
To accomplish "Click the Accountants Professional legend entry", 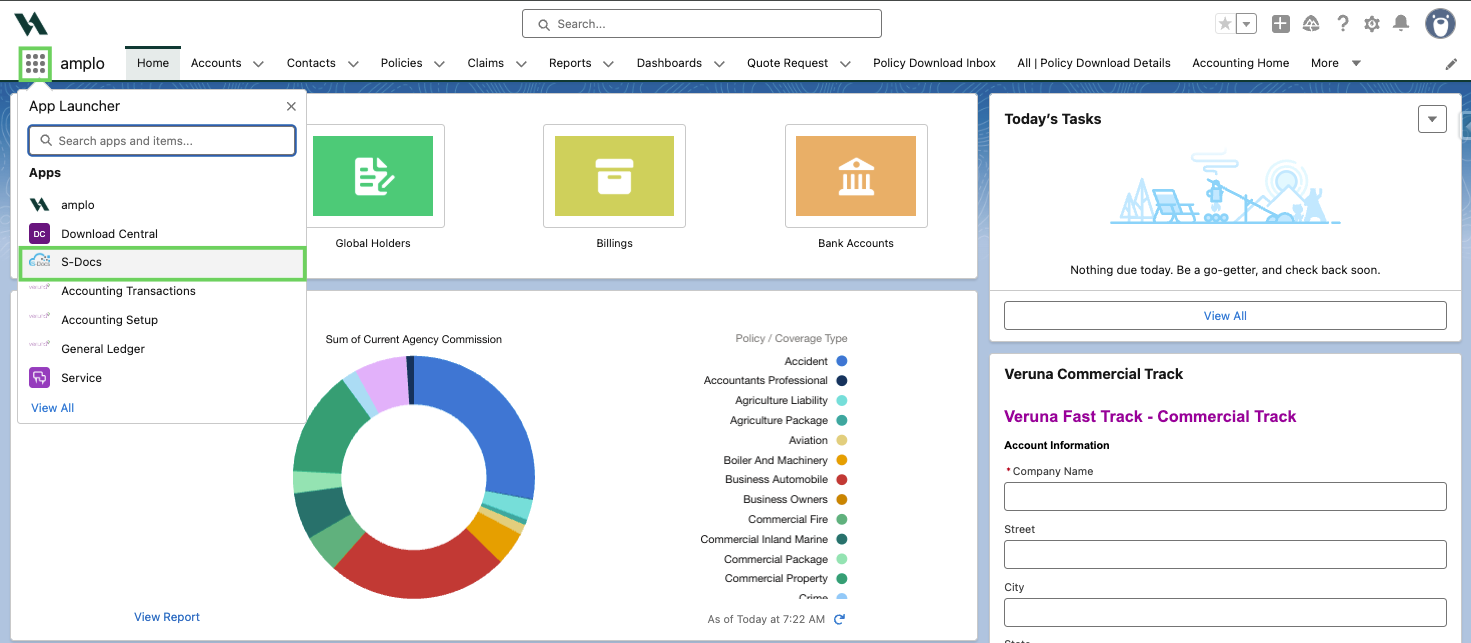I will pyautogui.click(x=776, y=380).
